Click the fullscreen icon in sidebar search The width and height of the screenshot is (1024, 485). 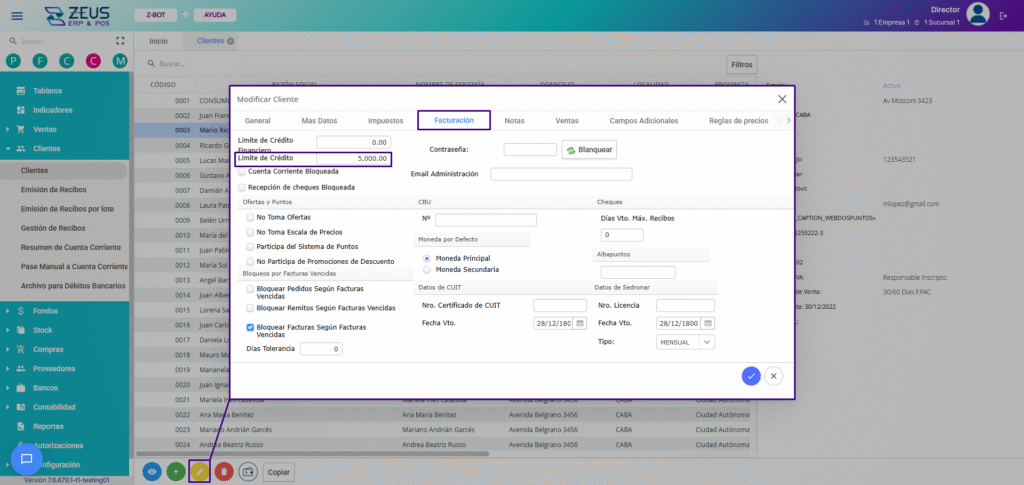click(121, 41)
